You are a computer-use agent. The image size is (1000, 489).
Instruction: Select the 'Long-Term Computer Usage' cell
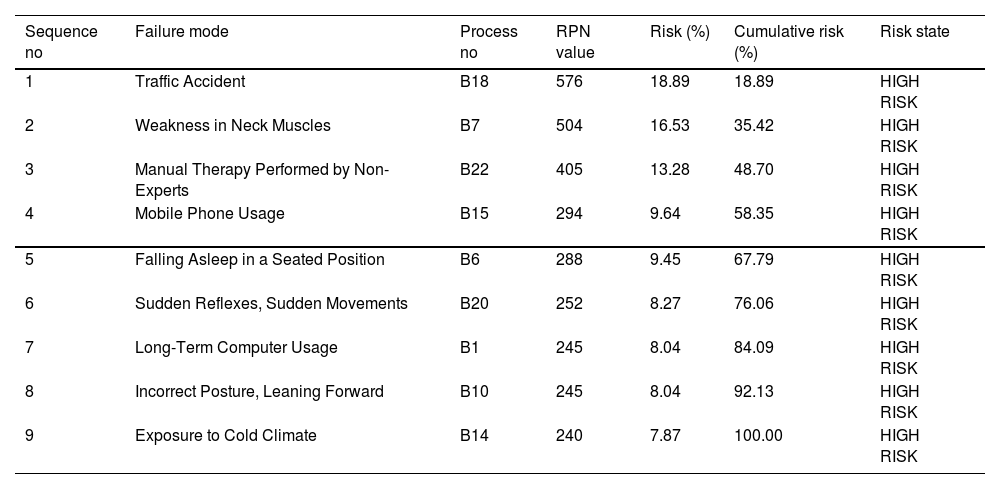pos(236,347)
